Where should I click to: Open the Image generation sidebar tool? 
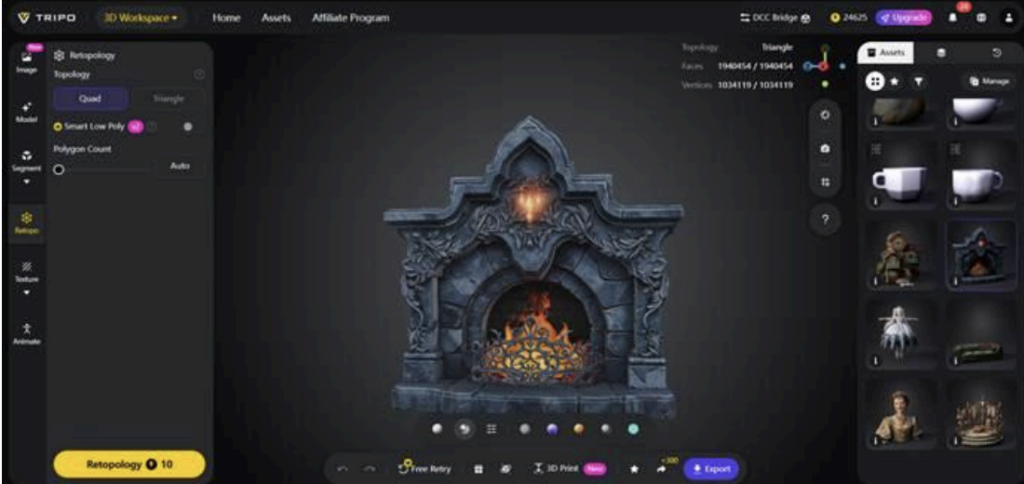(26, 61)
